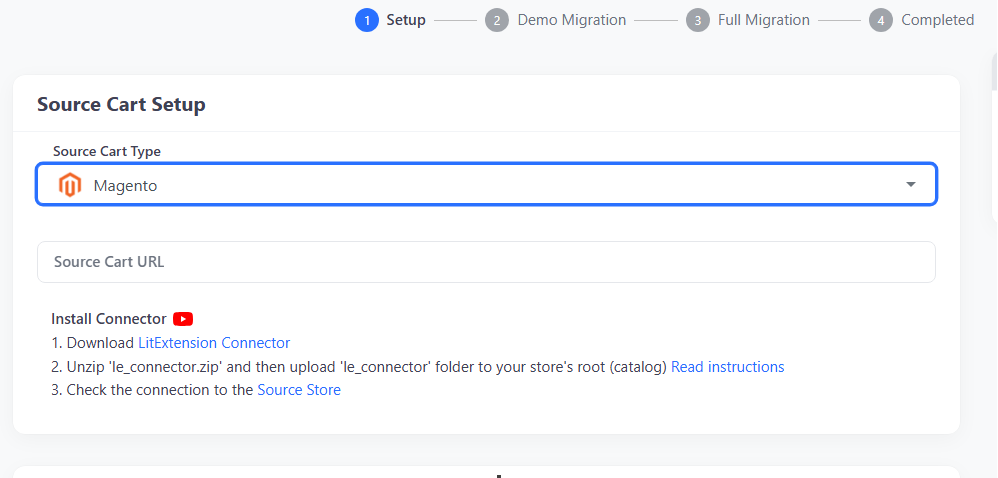
Task: Click the step 4 circle icon
Action: [881, 20]
